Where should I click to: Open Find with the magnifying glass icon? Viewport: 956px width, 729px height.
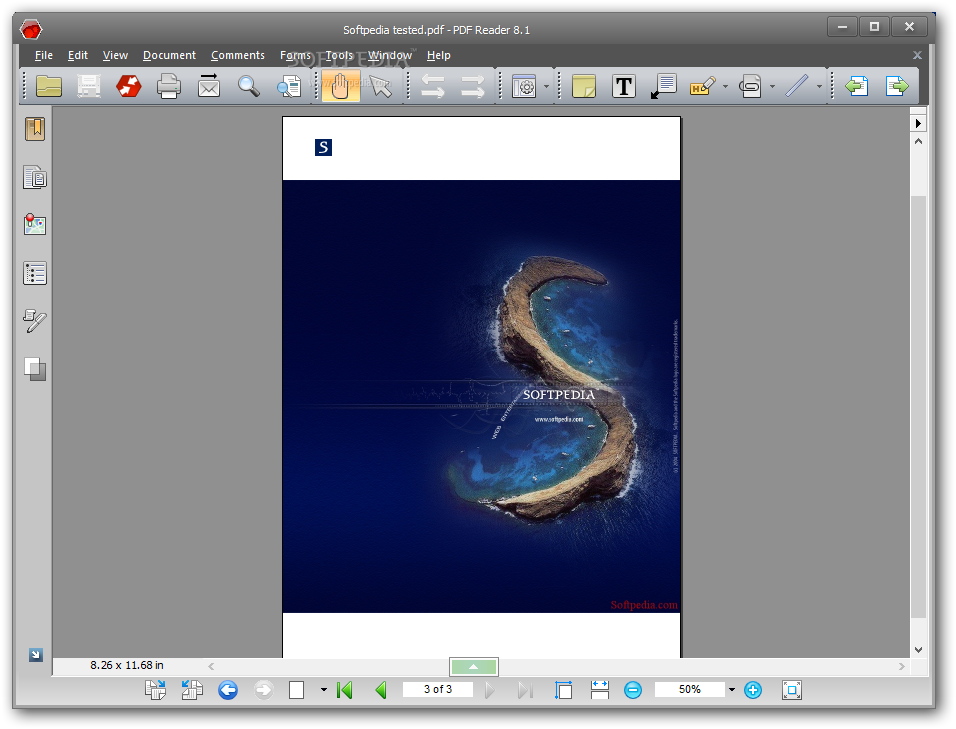click(x=249, y=86)
